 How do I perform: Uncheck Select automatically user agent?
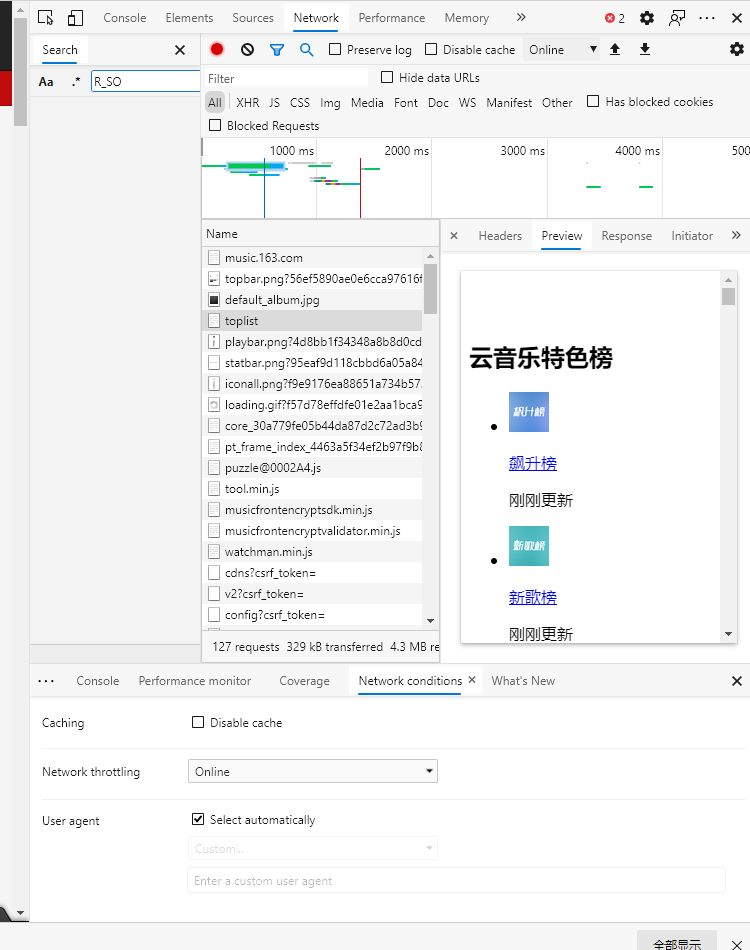coord(197,819)
